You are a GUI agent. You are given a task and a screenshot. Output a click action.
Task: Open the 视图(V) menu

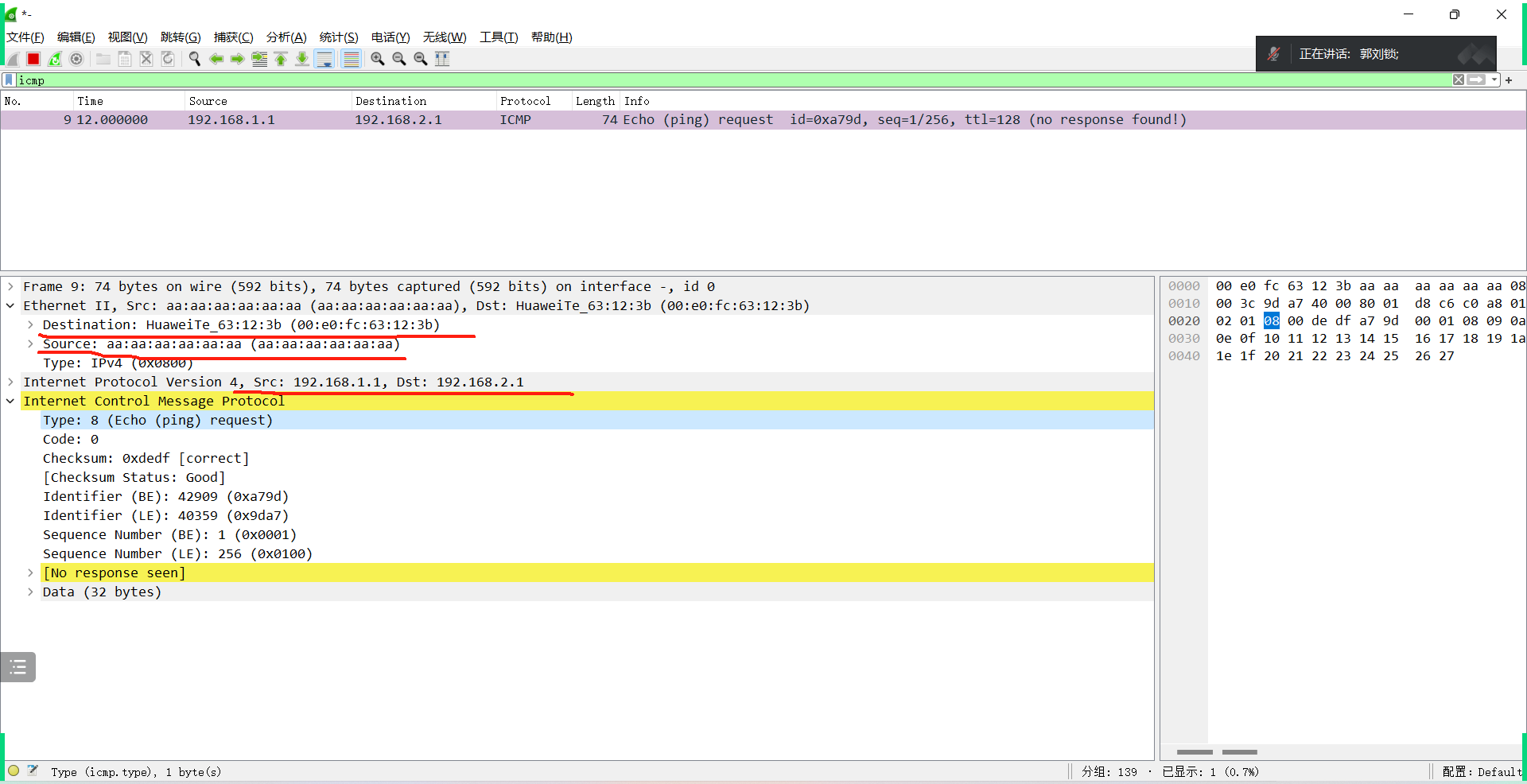coord(128,37)
